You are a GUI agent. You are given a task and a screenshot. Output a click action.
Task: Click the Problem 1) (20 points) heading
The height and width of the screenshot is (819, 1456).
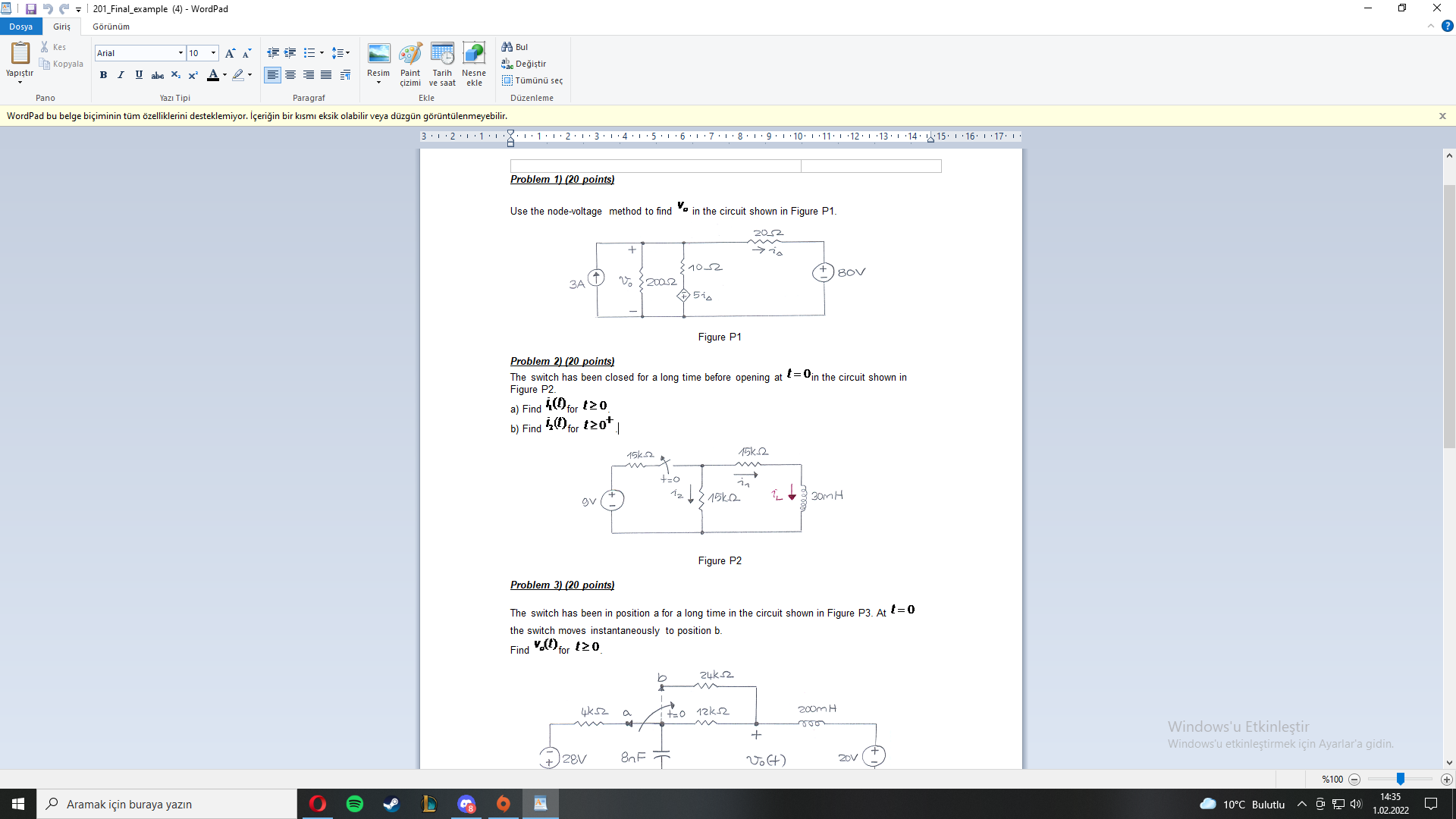coord(562,180)
